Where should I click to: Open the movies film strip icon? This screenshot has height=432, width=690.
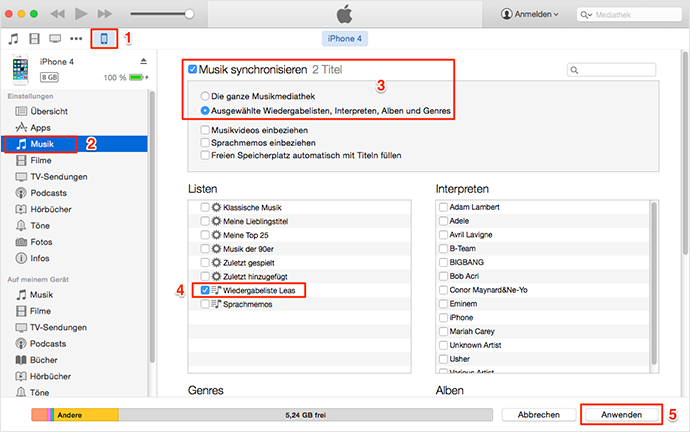[36, 39]
